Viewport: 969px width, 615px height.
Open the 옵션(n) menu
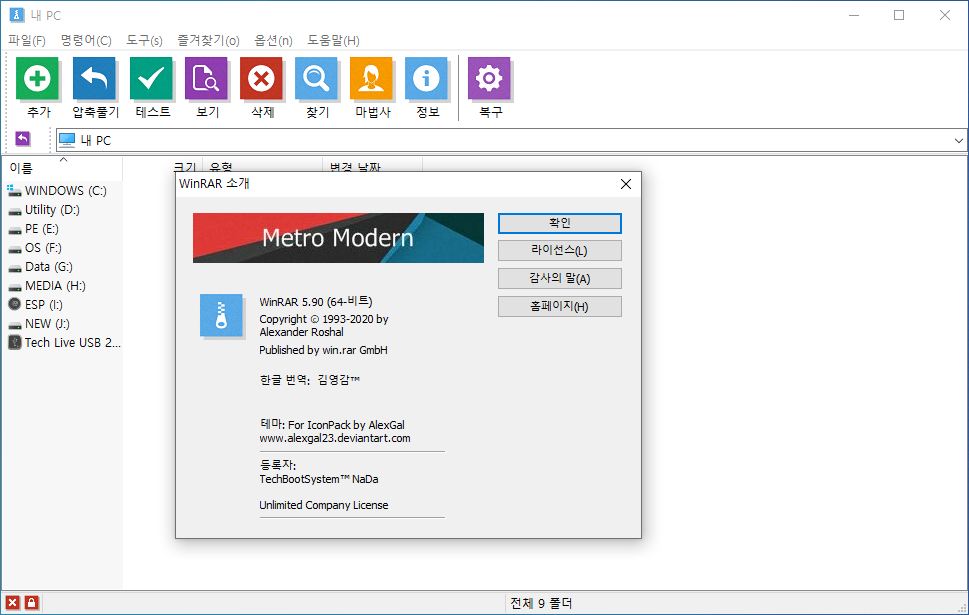point(273,40)
